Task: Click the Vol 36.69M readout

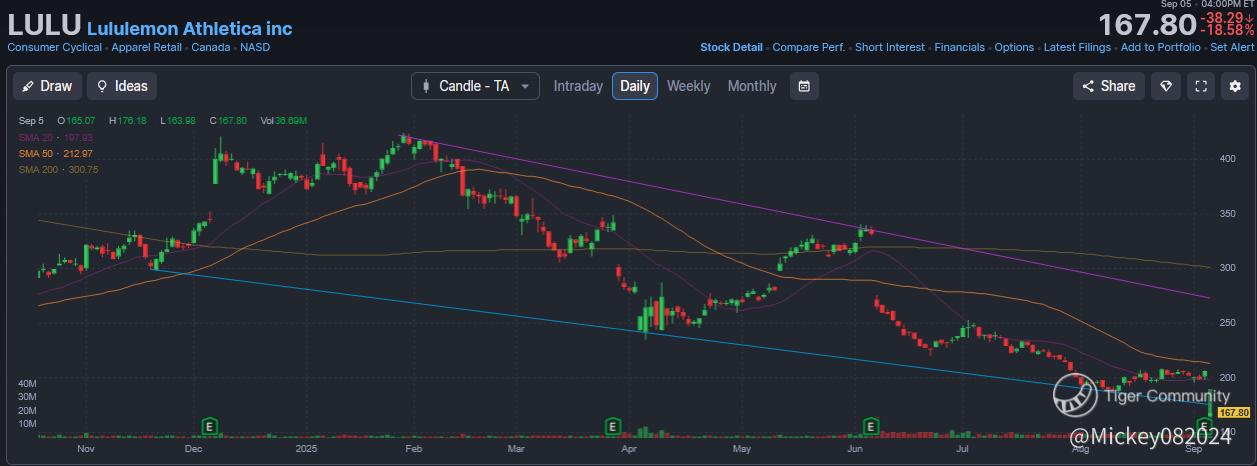Action: pyautogui.click(x=283, y=121)
